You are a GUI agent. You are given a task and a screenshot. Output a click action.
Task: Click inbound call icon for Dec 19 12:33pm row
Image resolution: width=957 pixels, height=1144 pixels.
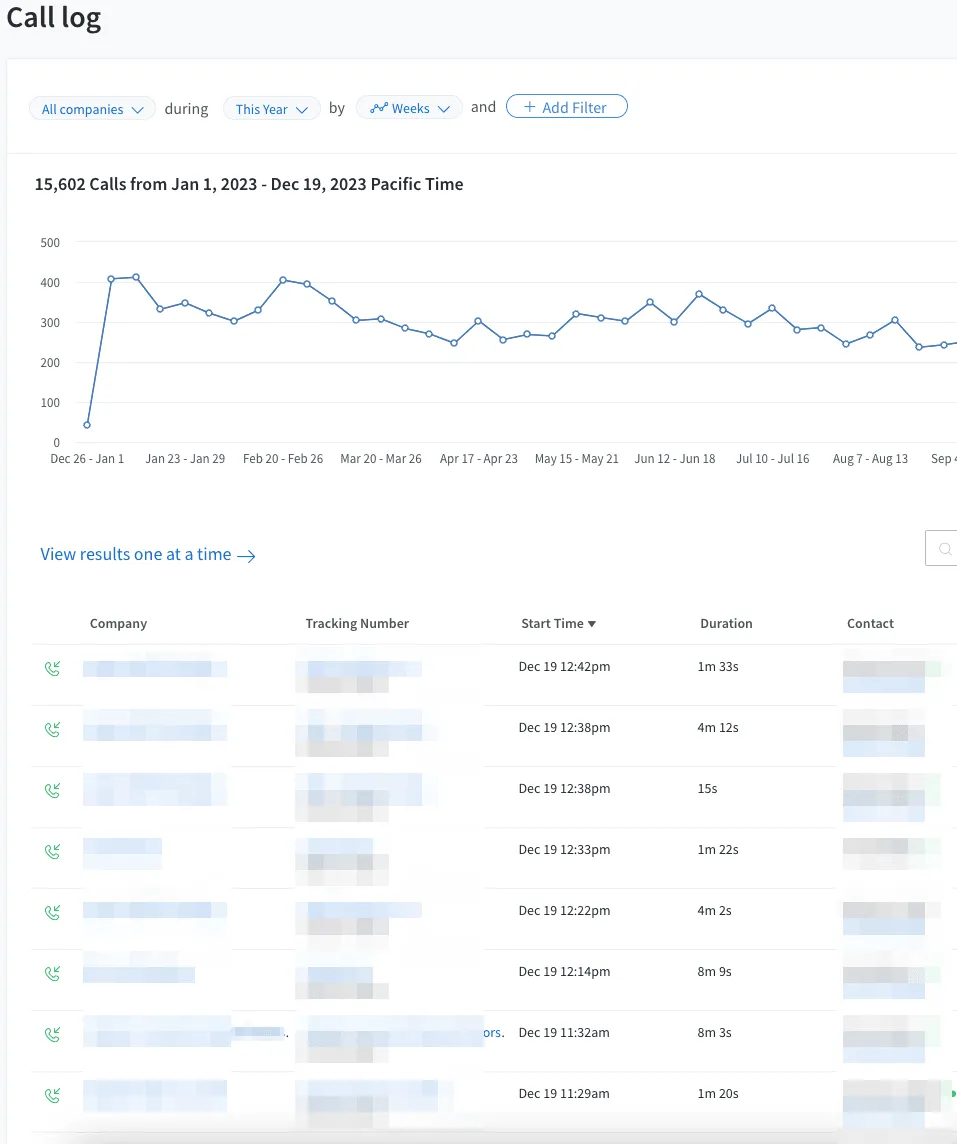pos(53,851)
